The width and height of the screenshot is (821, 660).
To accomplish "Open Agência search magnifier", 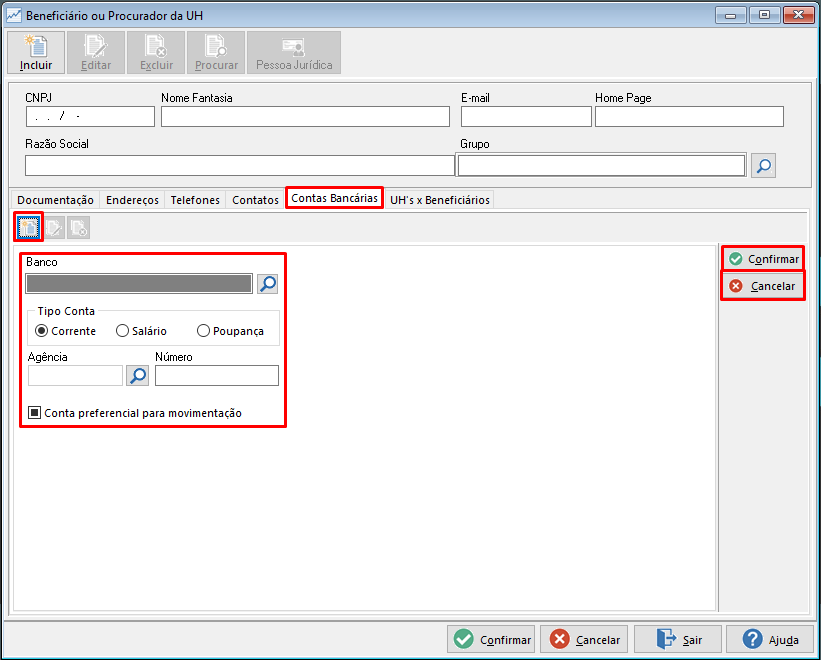I will [x=138, y=375].
